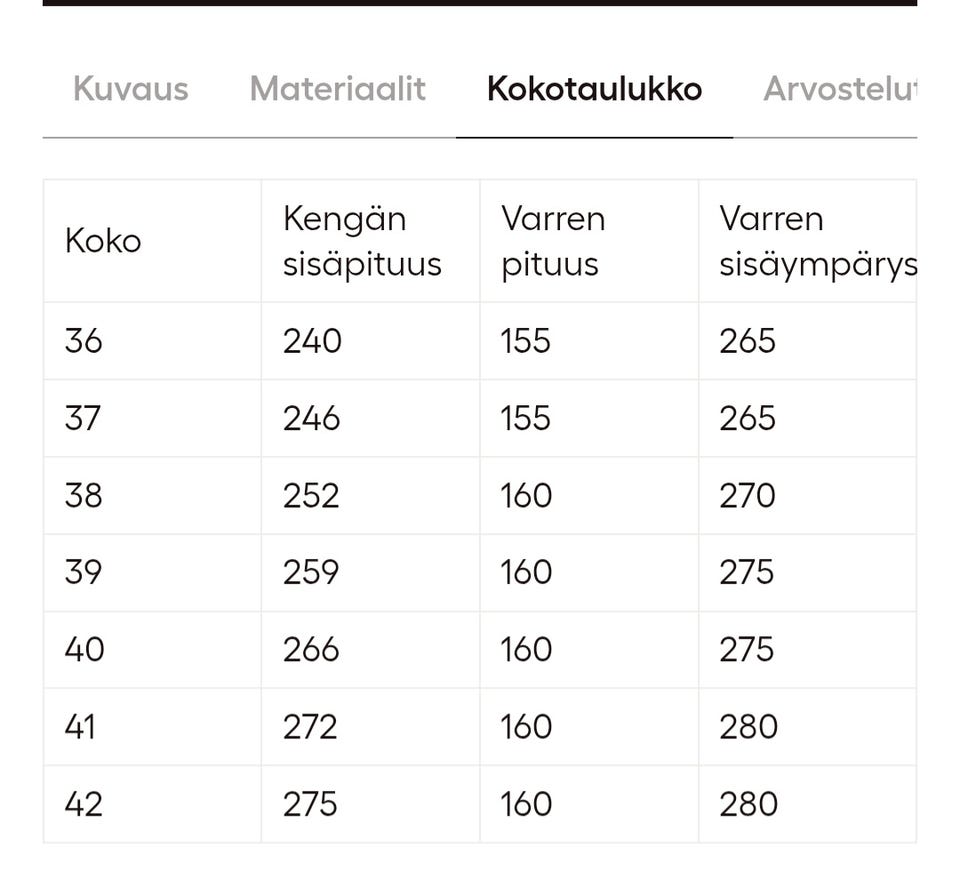Select size 40 in the Koko column
Screen dimensions: 960x886
[x=84, y=650]
